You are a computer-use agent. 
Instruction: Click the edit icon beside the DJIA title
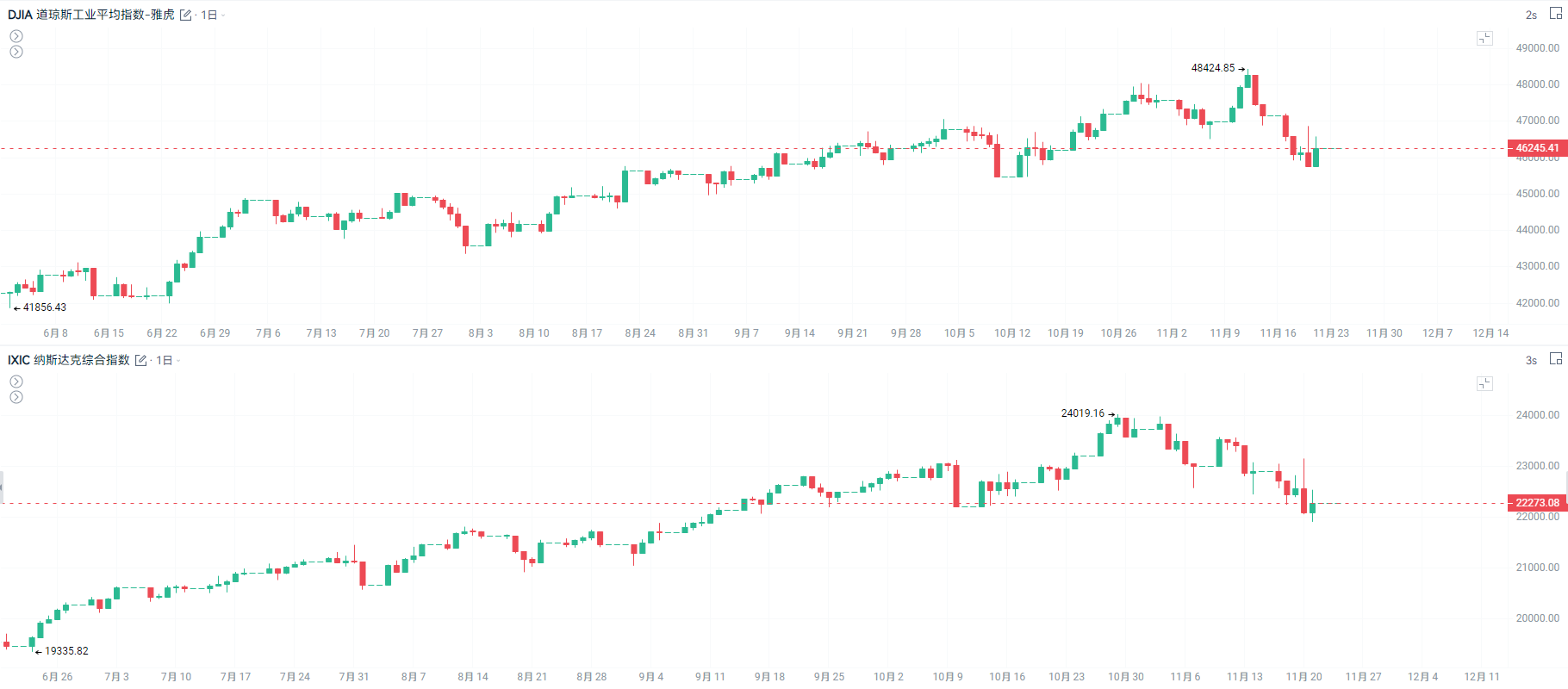[x=185, y=16]
